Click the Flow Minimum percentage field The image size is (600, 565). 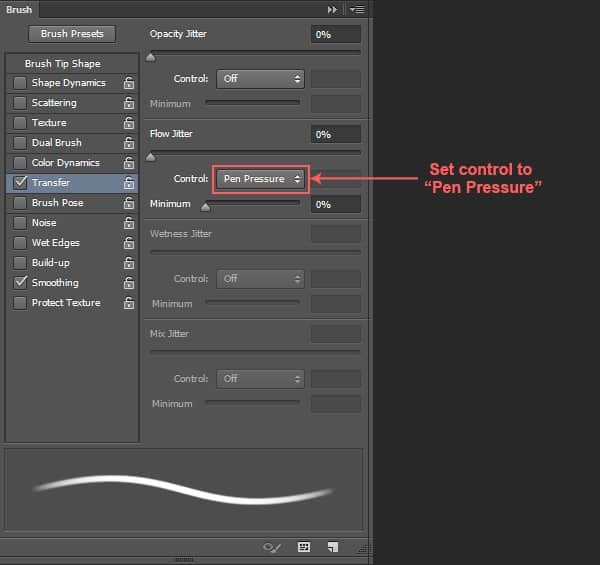tap(336, 204)
